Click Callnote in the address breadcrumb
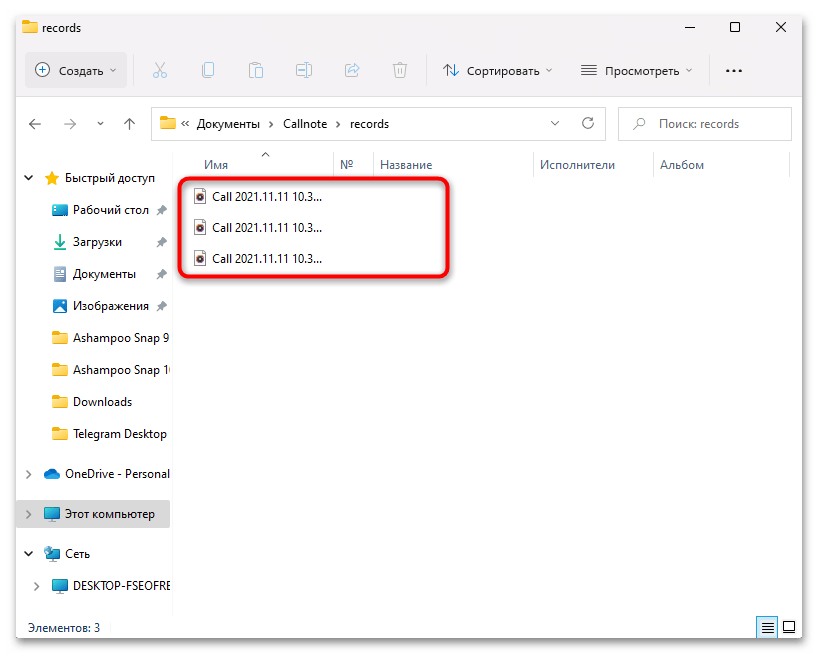 coord(311,124)
